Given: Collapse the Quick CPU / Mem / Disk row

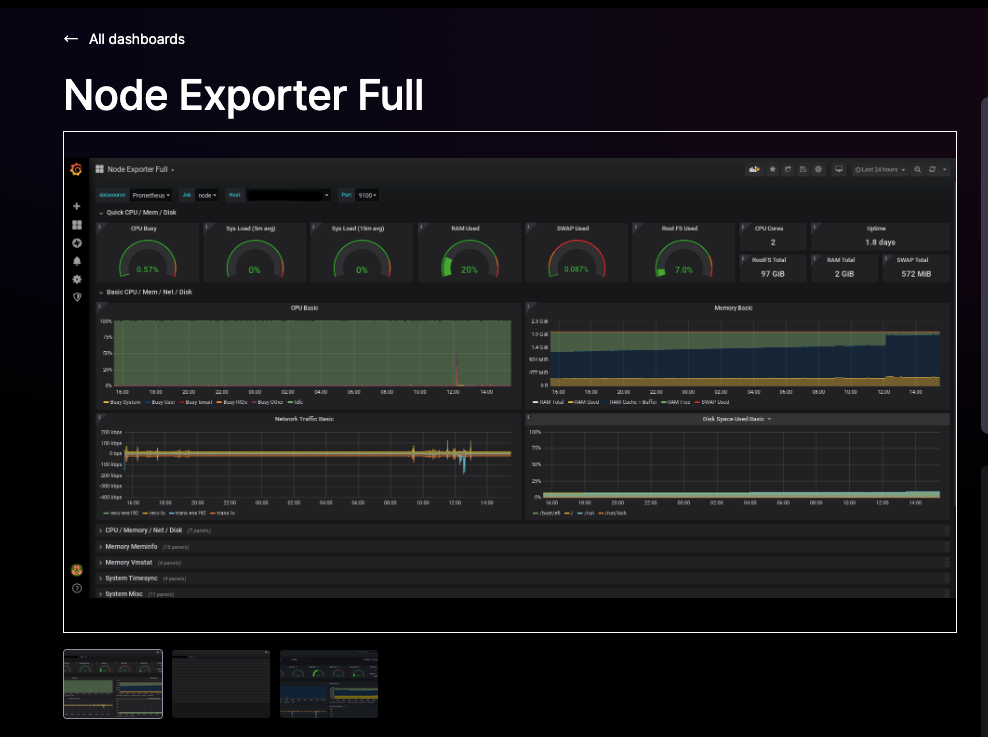Looking at the screenshot, I should pyautogui.click(x=137, y=213).
